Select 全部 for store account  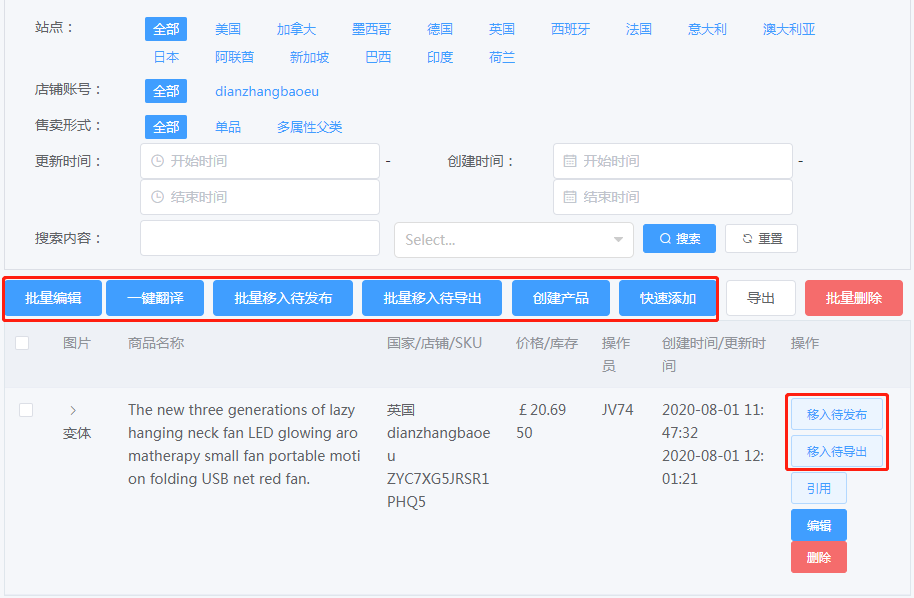[166, 91]
